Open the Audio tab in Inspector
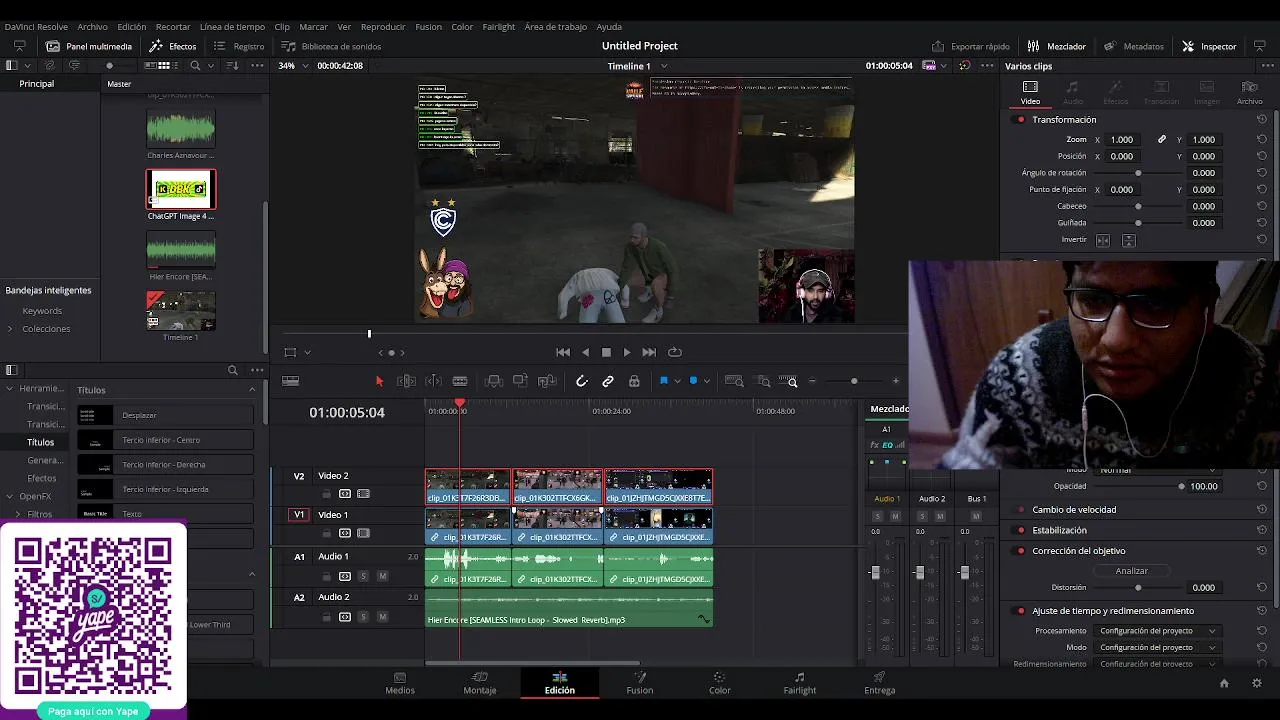The height and width of the screenshot is (720, 1280). (x=1073, y=93)
